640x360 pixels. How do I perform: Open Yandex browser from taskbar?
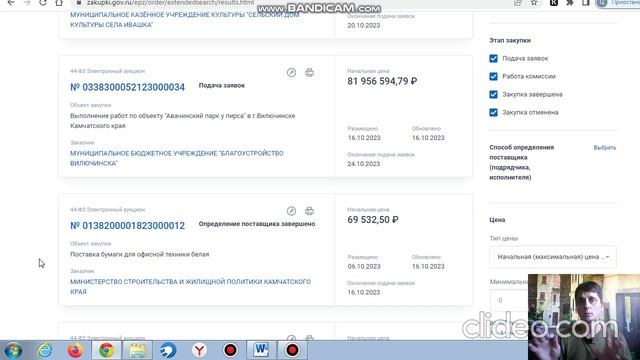coord(199,350)
